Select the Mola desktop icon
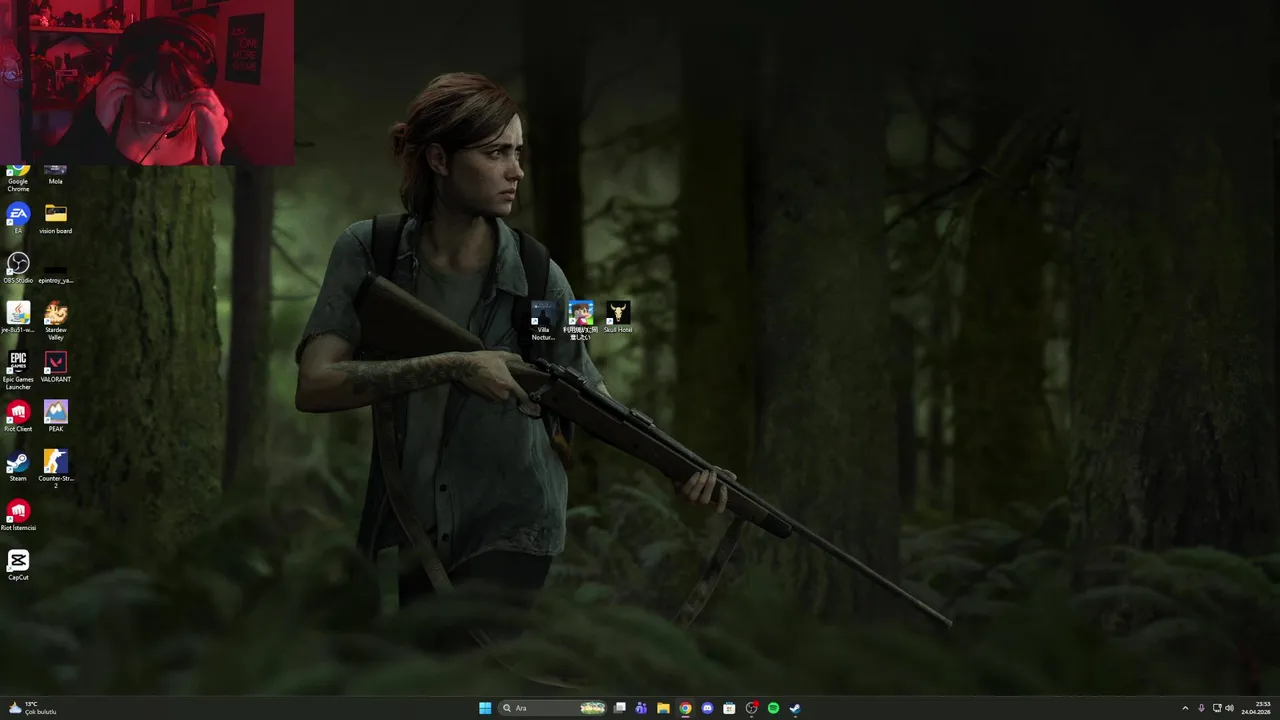Viewport: 1280px width, 720px height. (x=56, y=175)
